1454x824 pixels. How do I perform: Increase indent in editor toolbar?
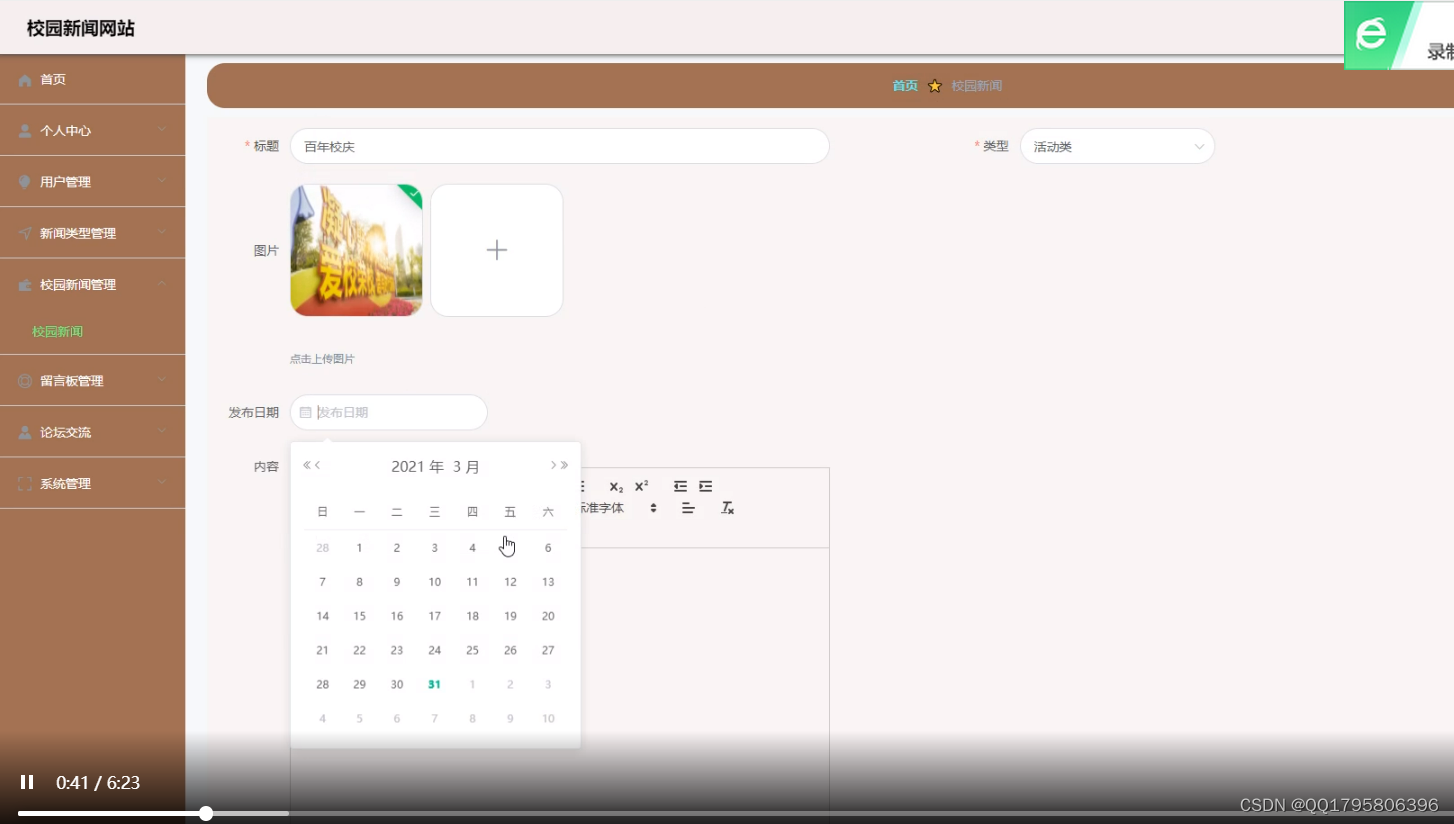point(706,486)
